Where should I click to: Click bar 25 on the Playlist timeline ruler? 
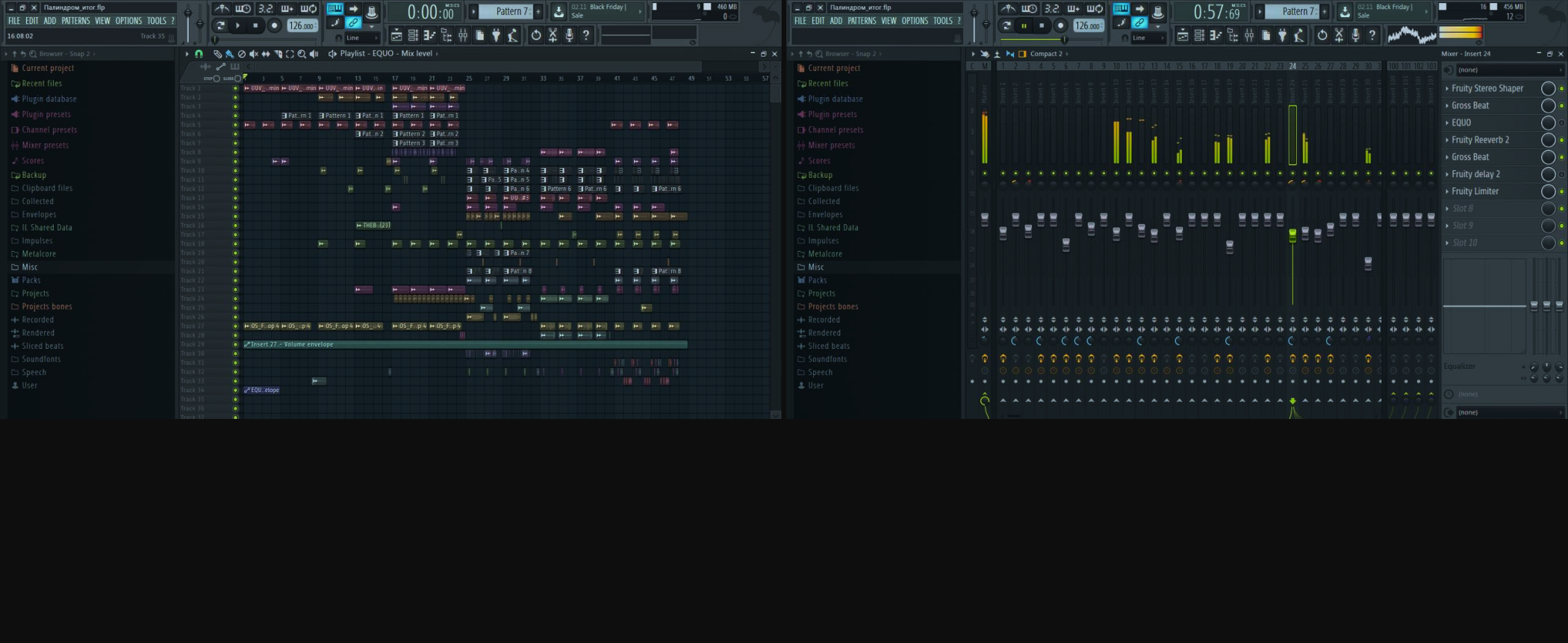[x=469, y=78]
